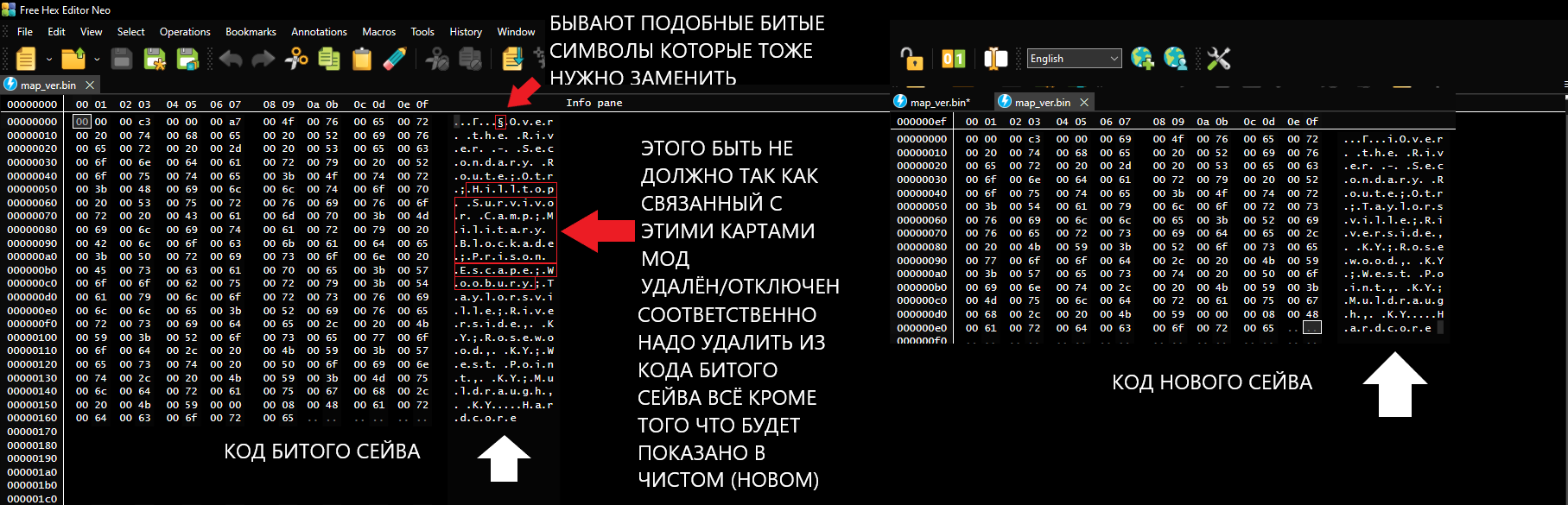
Task: Close the left map_ver.bin tab
Action: coord(90,85)
